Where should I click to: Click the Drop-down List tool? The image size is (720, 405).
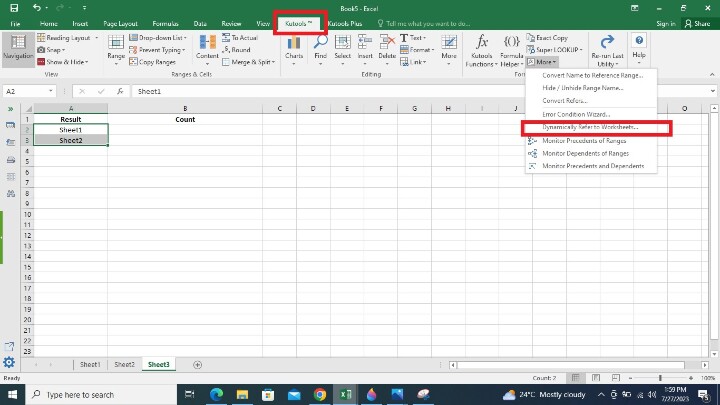click(x=158, y=38)
